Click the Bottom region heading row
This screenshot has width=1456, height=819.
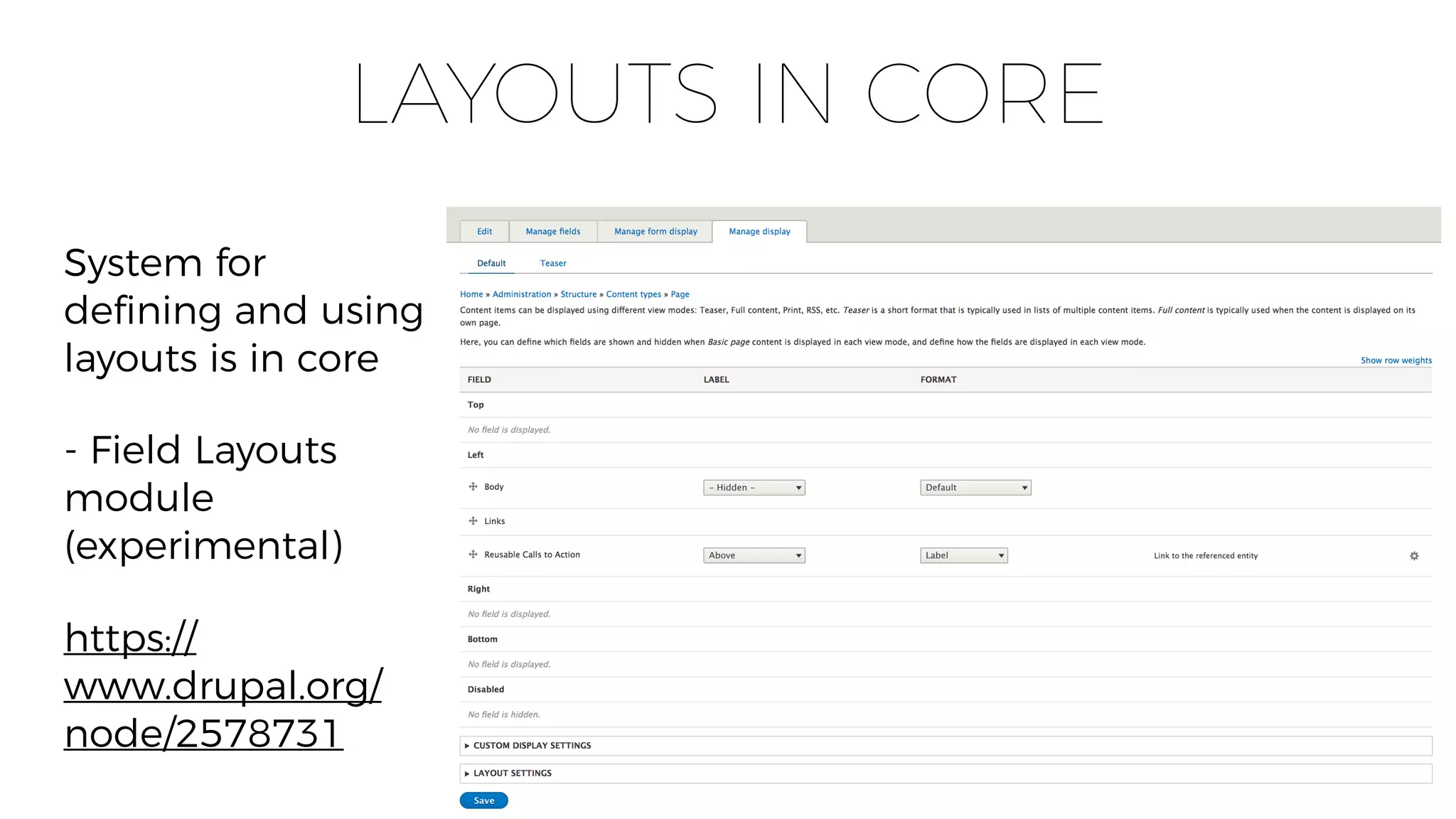[946, 639]
